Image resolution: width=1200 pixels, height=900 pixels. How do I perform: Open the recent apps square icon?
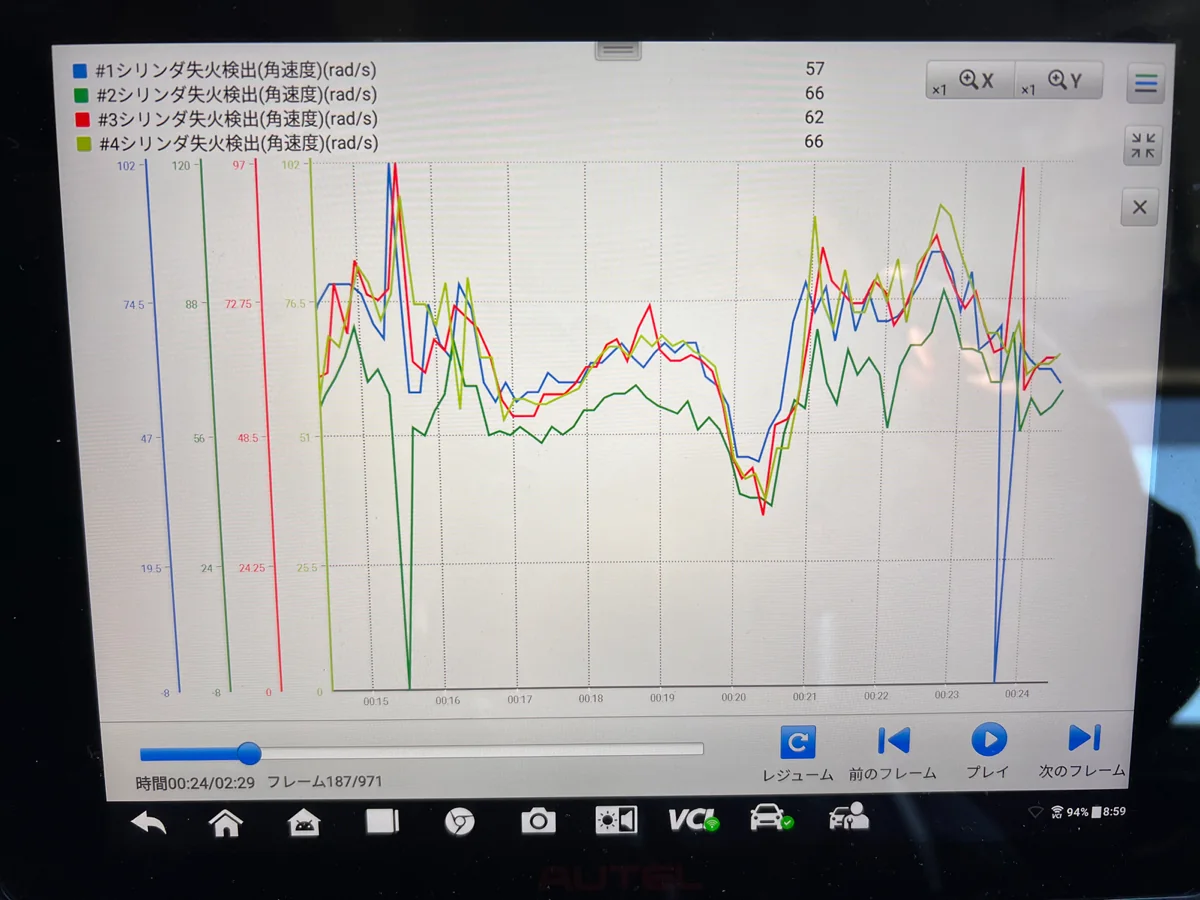[x=382, y=822]
